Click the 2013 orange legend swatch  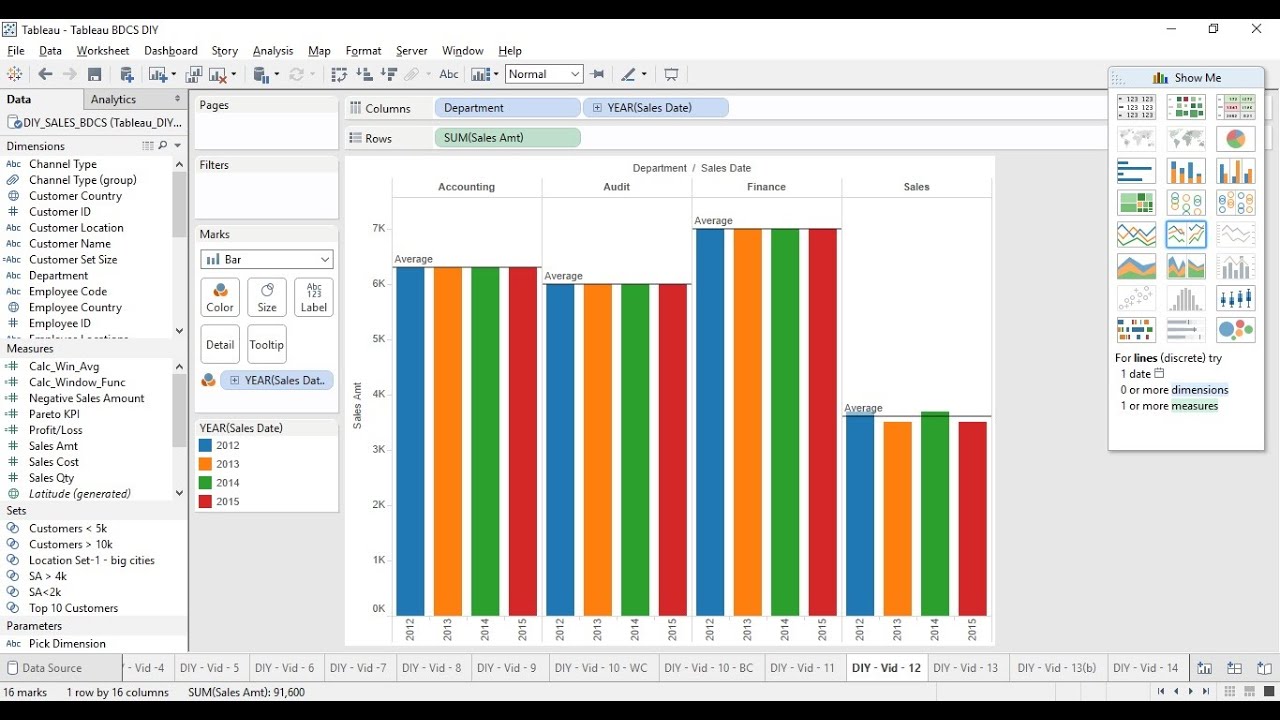tap(206, 464)
